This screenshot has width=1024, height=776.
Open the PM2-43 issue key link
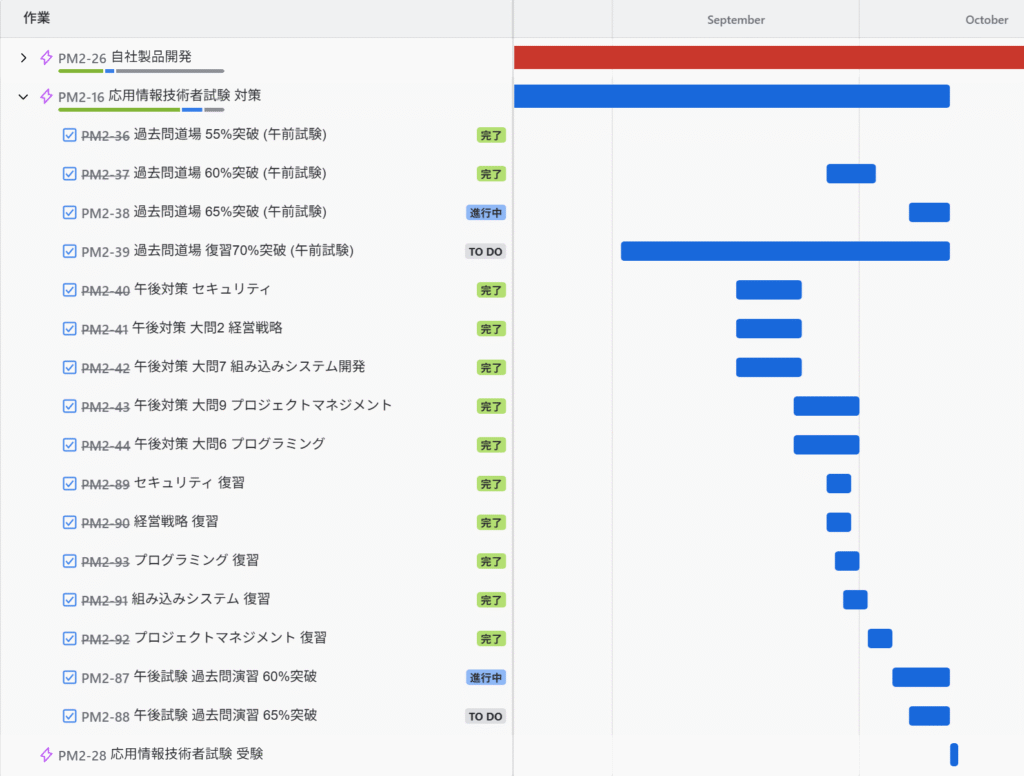point(105,407)
